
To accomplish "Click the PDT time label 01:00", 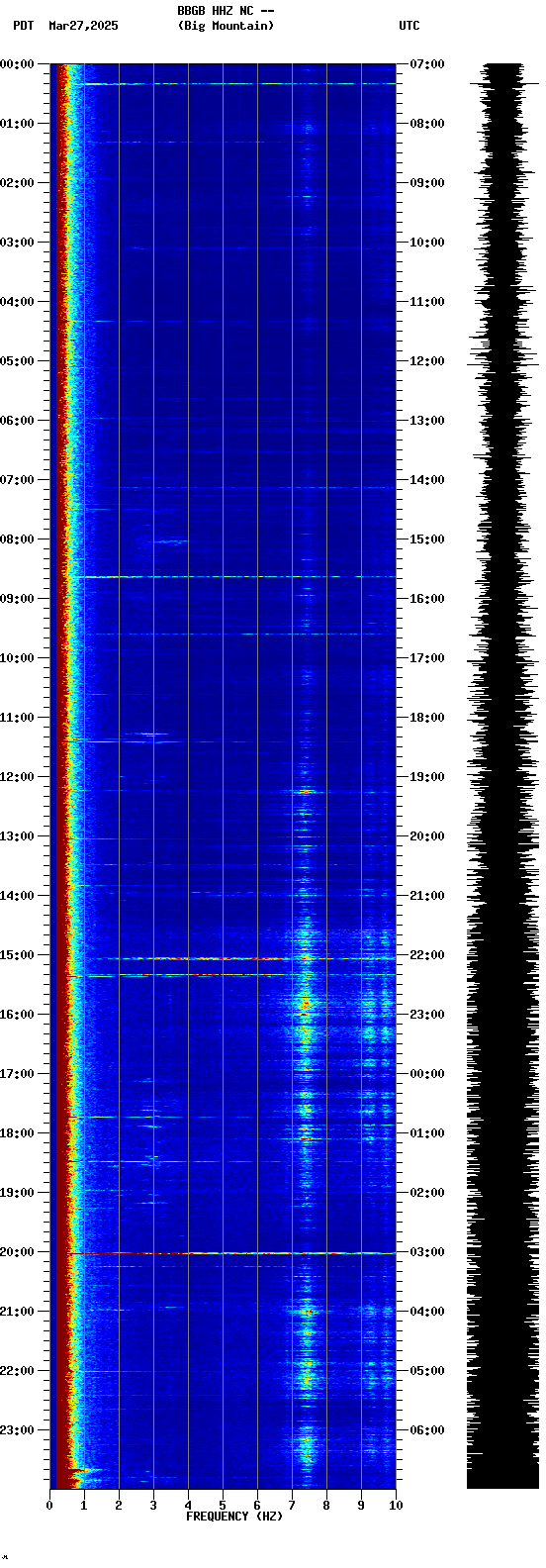I will [17, 124].
